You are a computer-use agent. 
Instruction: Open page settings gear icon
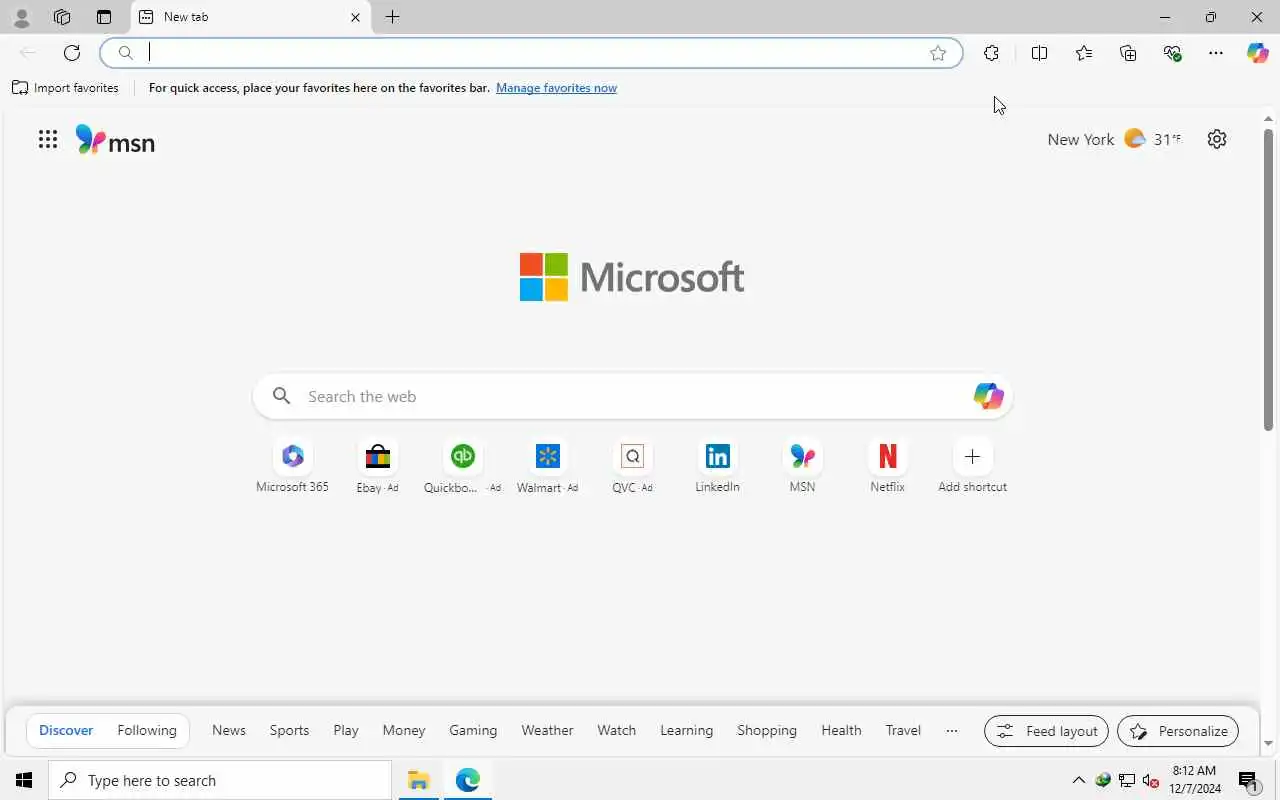click(1217, 139)
